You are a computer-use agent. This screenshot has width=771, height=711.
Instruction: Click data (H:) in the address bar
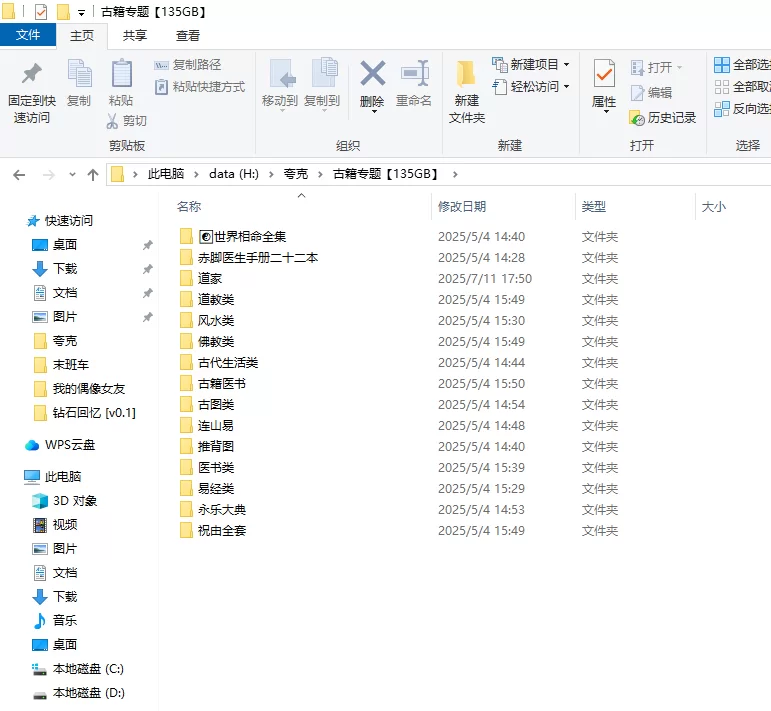click(234, 174)
